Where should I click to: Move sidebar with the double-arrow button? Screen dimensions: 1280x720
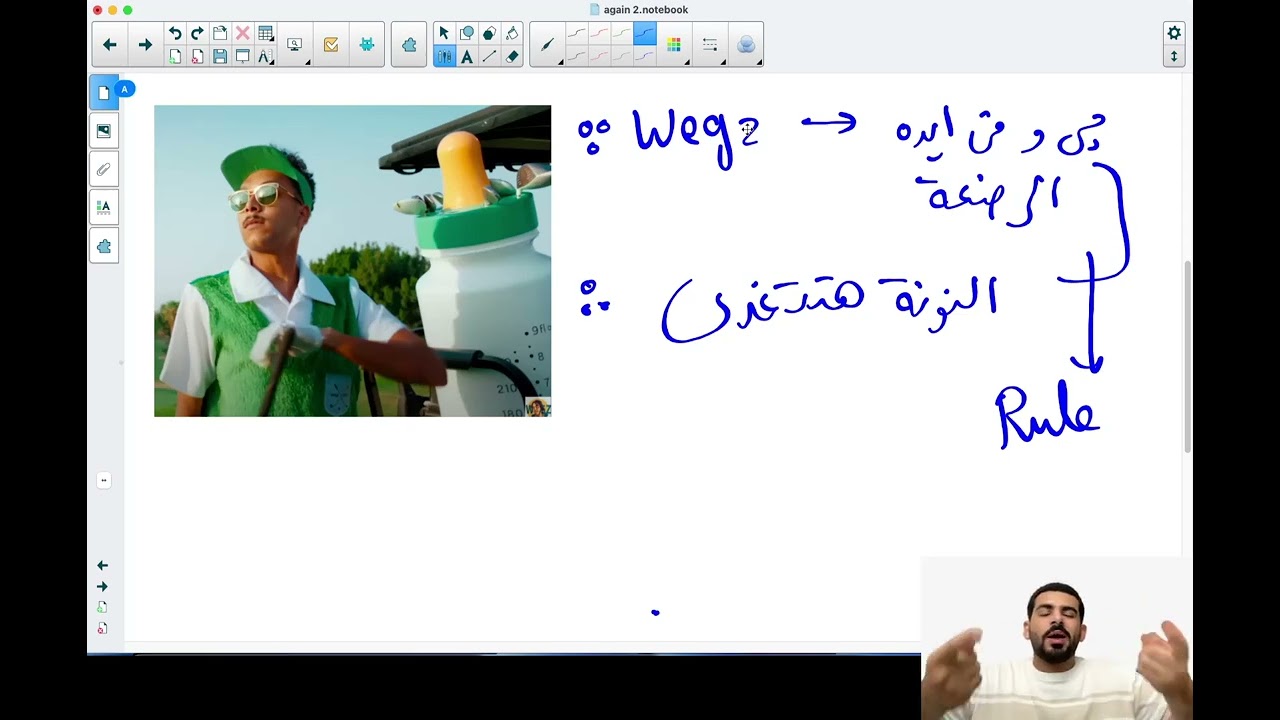pos(103,480)
